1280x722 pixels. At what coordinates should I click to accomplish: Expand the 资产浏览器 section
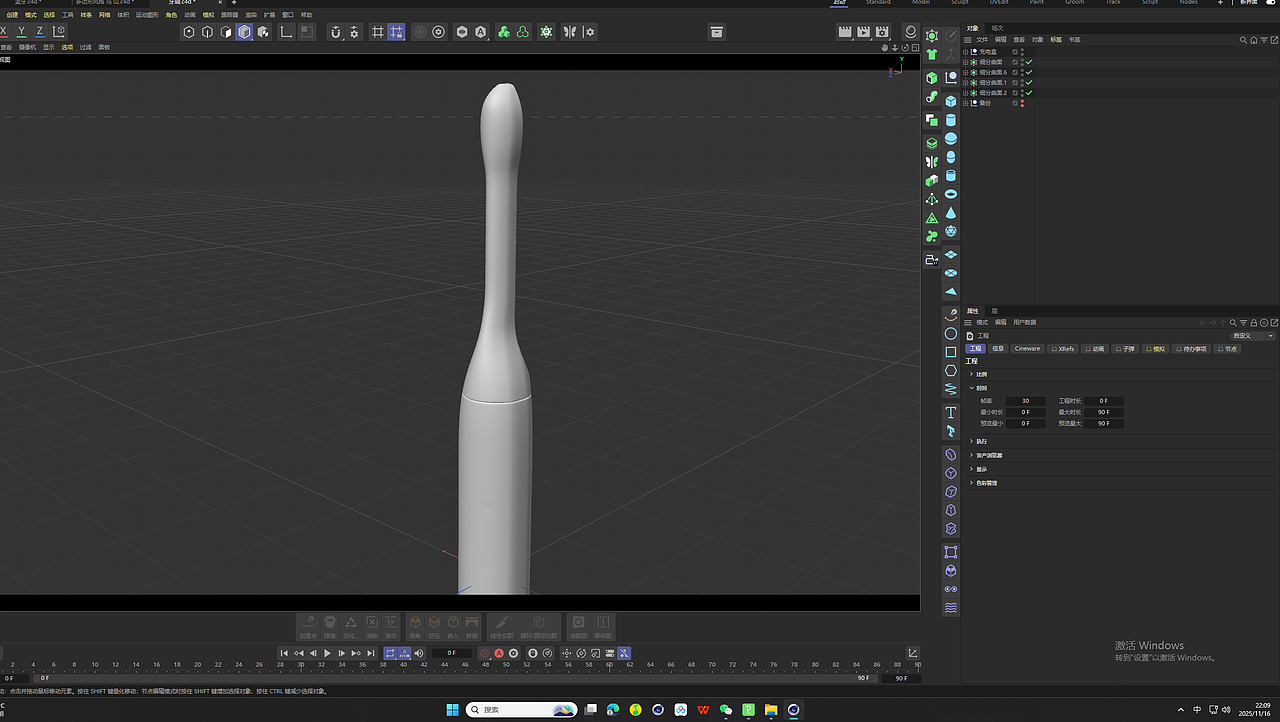point(971,455)
